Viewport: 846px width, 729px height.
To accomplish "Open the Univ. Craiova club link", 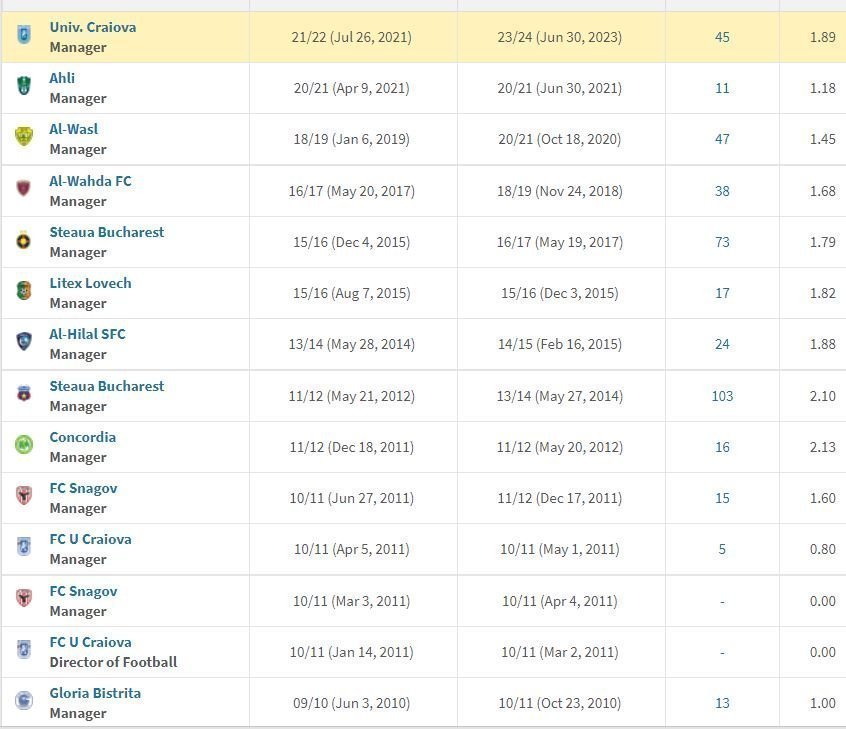I will point(93,27).
